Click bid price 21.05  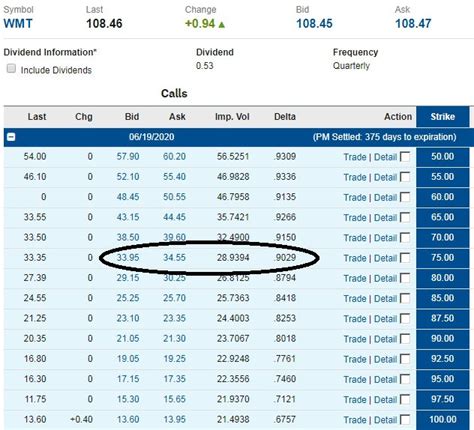tap(128, 339)
